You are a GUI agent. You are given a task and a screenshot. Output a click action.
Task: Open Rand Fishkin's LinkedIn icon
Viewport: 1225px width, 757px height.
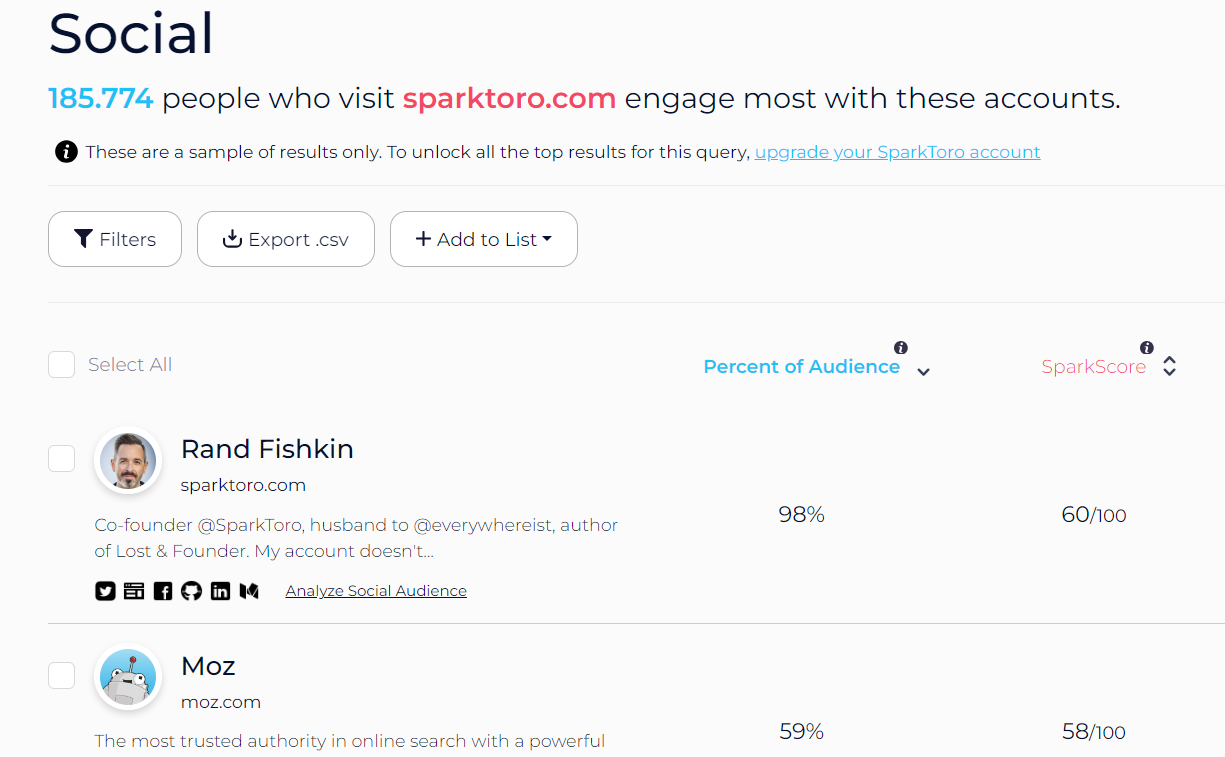coord(221,591)
